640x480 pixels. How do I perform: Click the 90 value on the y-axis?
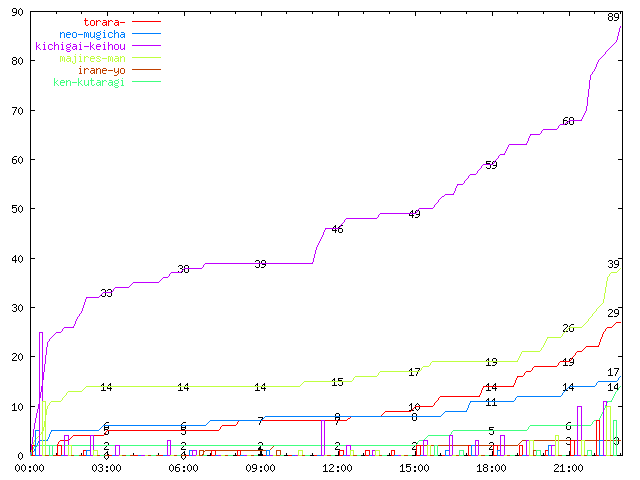[17, 11]
